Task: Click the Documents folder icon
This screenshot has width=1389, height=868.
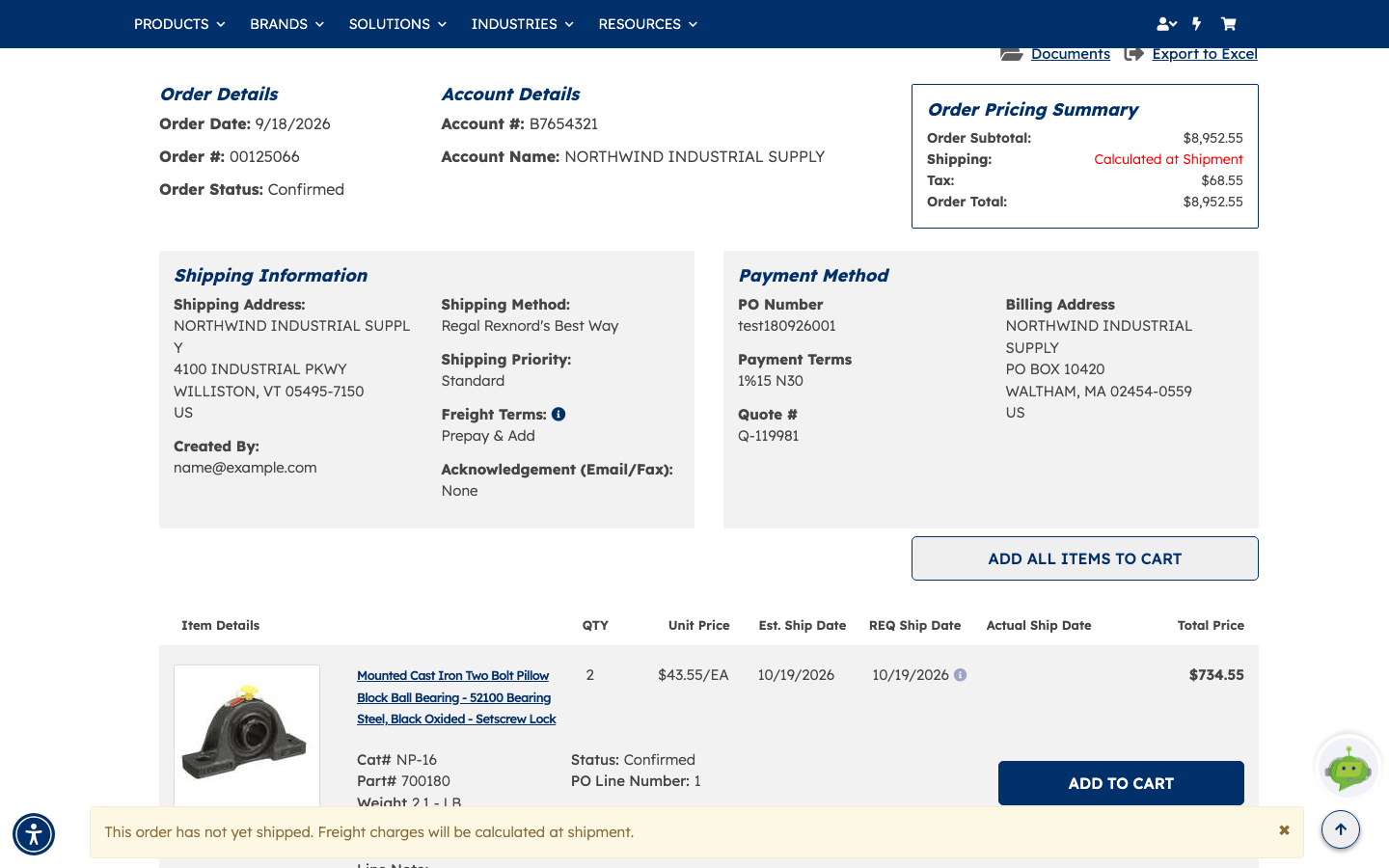Action: (1011, 54)
